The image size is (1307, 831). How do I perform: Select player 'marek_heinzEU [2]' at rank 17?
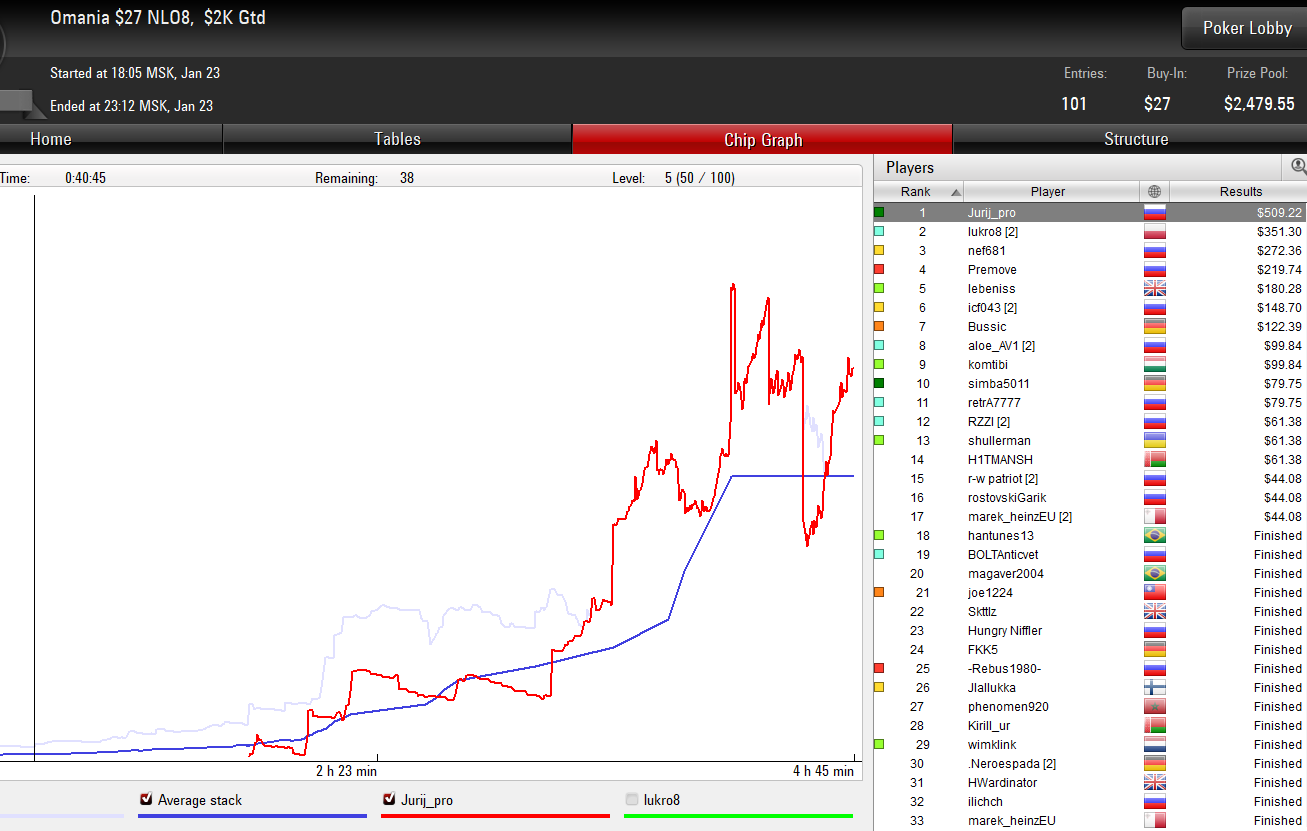pos(1020,516)
